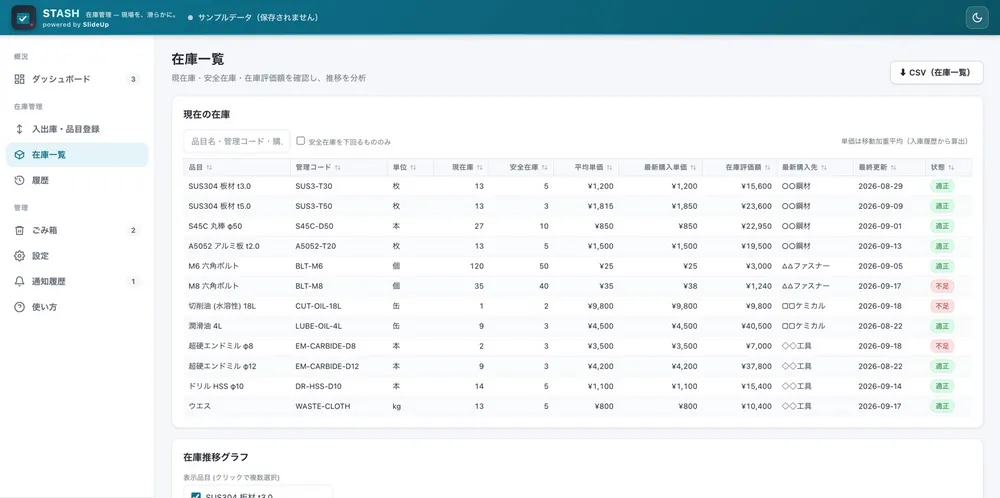Click last updated date 2026-09-13
Image resolution: width=1000 pixels, height=498 pixels.
880,246
